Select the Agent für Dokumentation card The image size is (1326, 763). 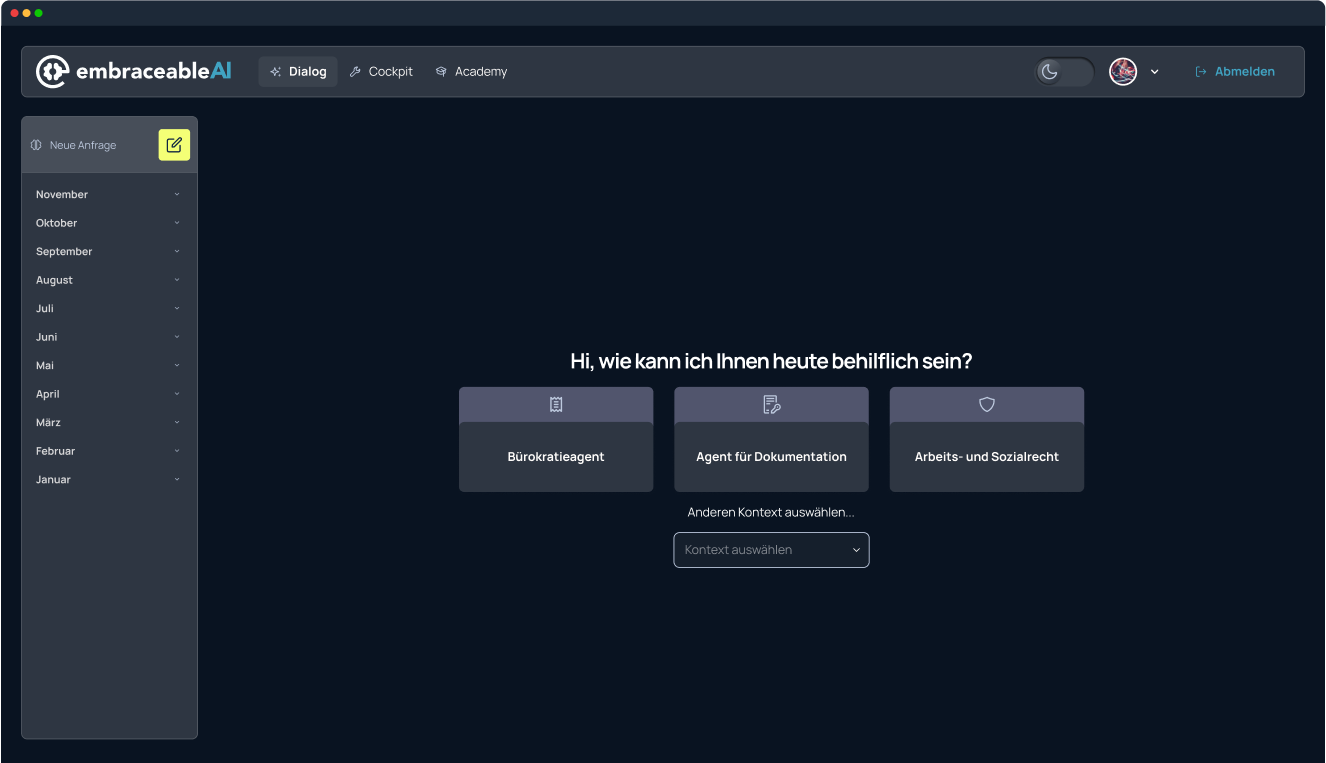(771, 439)
